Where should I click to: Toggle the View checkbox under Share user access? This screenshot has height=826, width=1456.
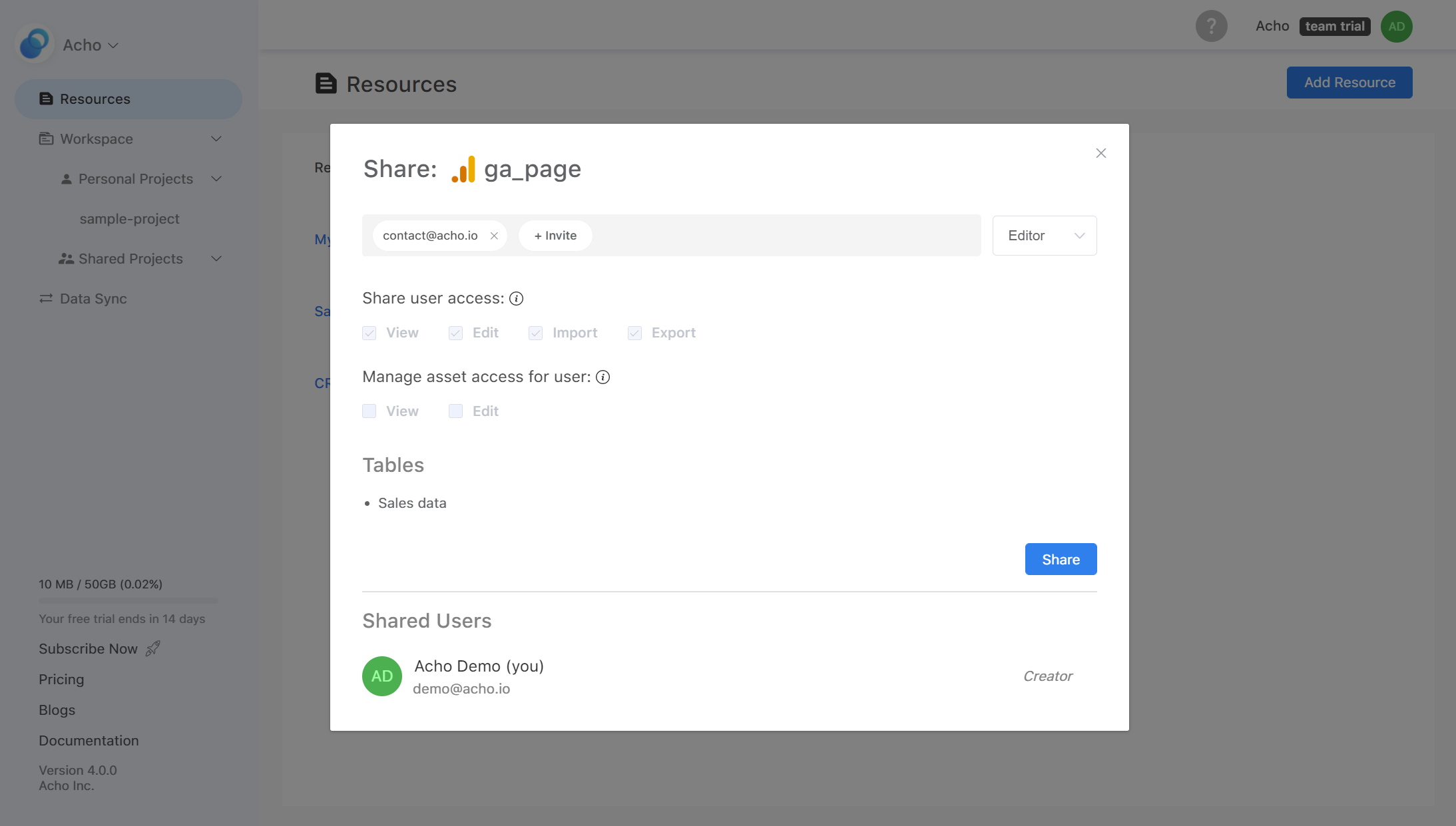click(369, 333)
